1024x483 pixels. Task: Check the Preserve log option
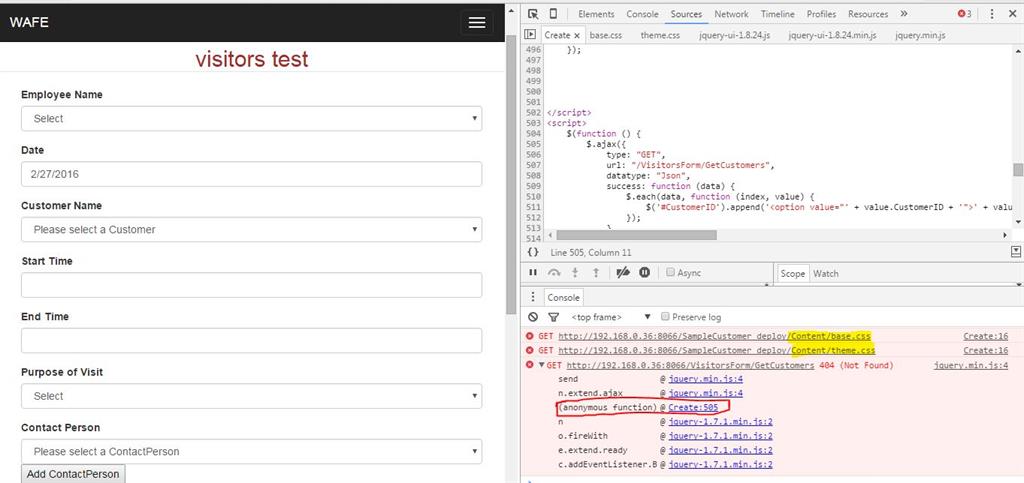[665, 317]
